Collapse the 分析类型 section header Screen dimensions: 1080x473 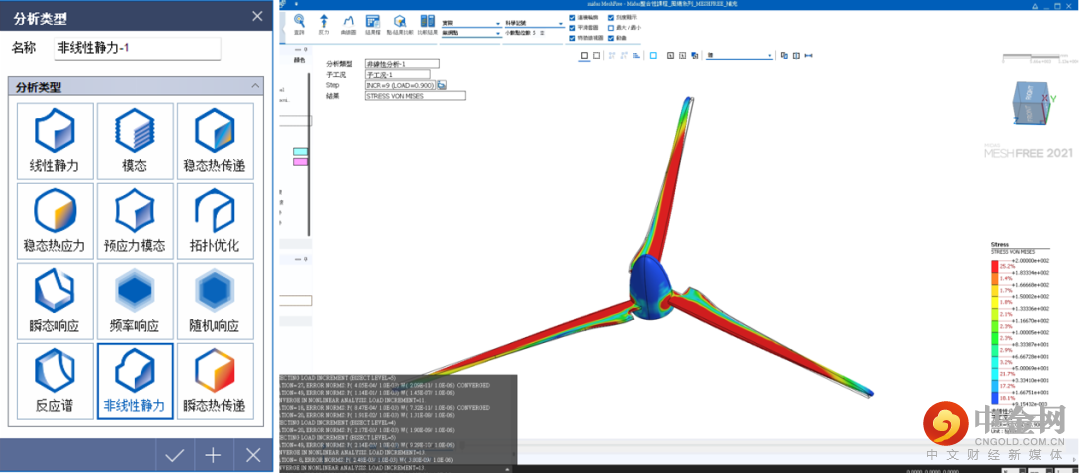256,87
